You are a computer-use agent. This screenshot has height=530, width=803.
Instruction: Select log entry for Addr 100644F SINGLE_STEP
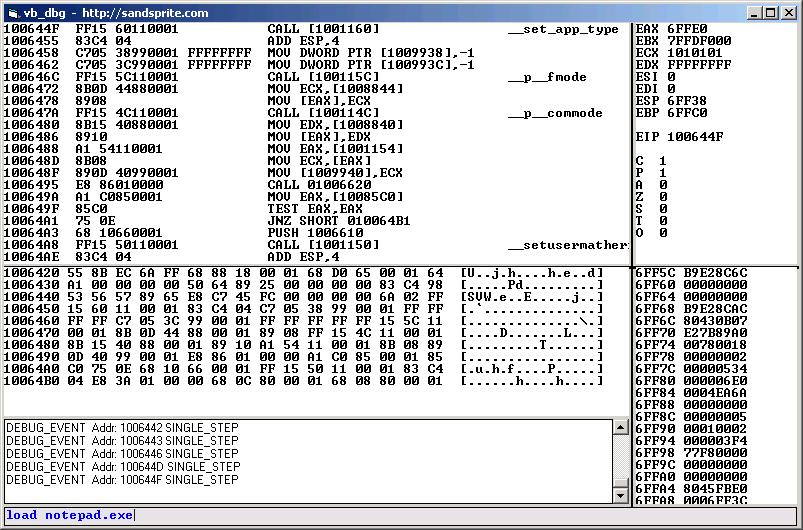click(122, 479)
